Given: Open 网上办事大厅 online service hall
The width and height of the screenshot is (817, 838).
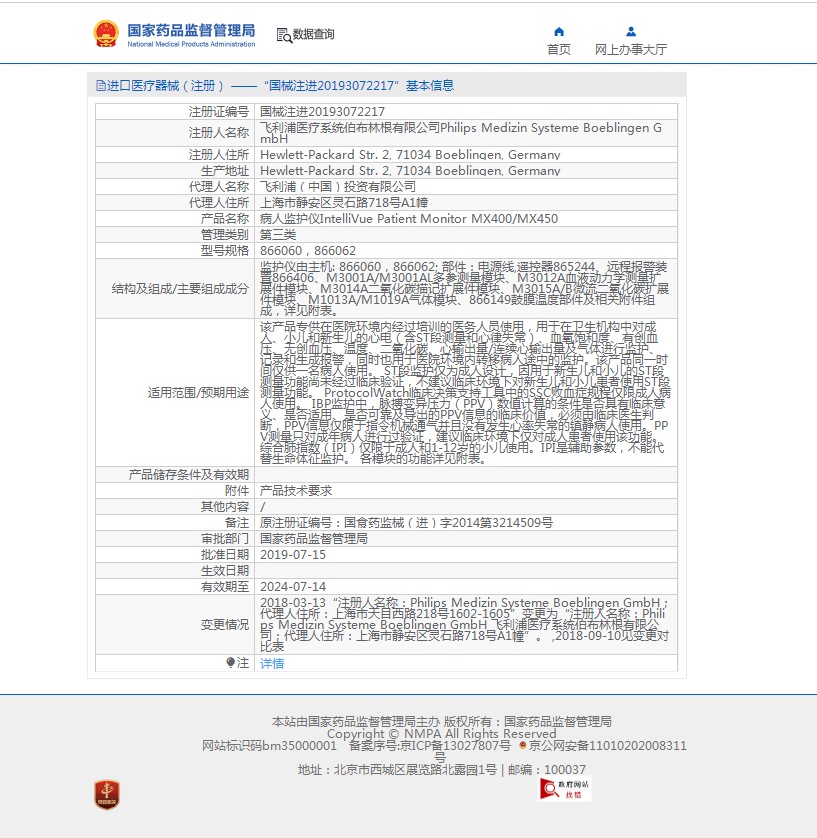Looking at the screenshot, I should coord(631,50).
